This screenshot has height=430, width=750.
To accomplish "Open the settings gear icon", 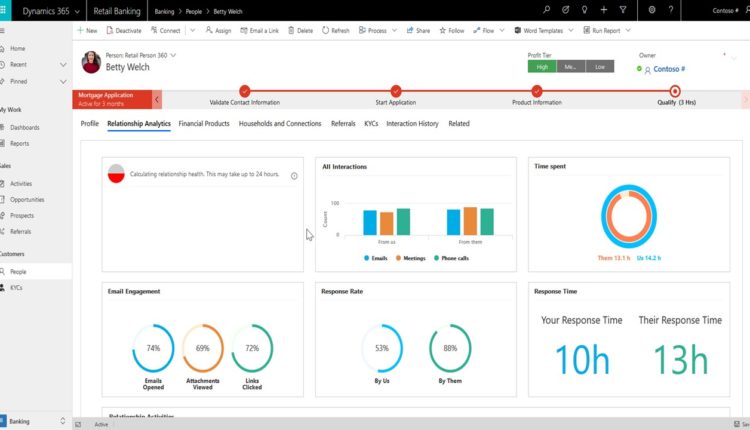I will [x=651, y=9].
